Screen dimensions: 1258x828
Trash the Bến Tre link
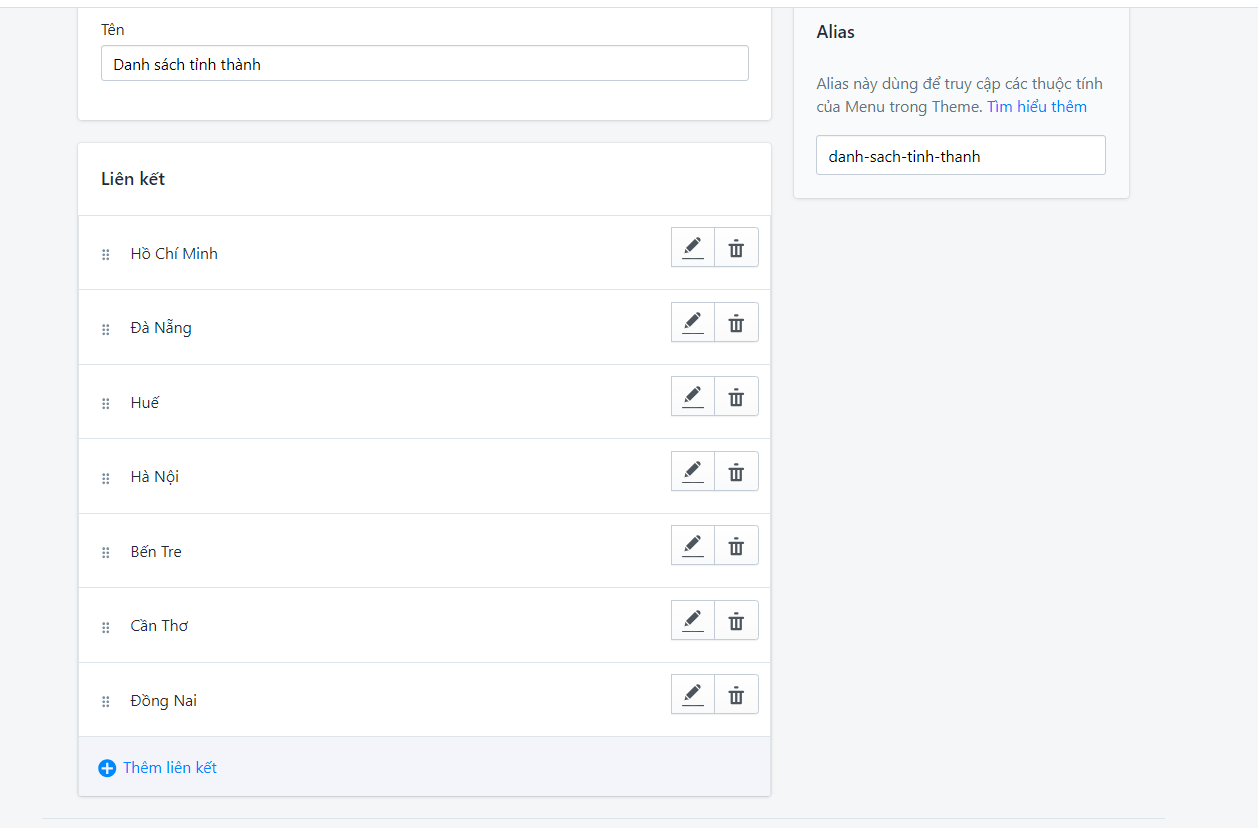coord(736,546)
